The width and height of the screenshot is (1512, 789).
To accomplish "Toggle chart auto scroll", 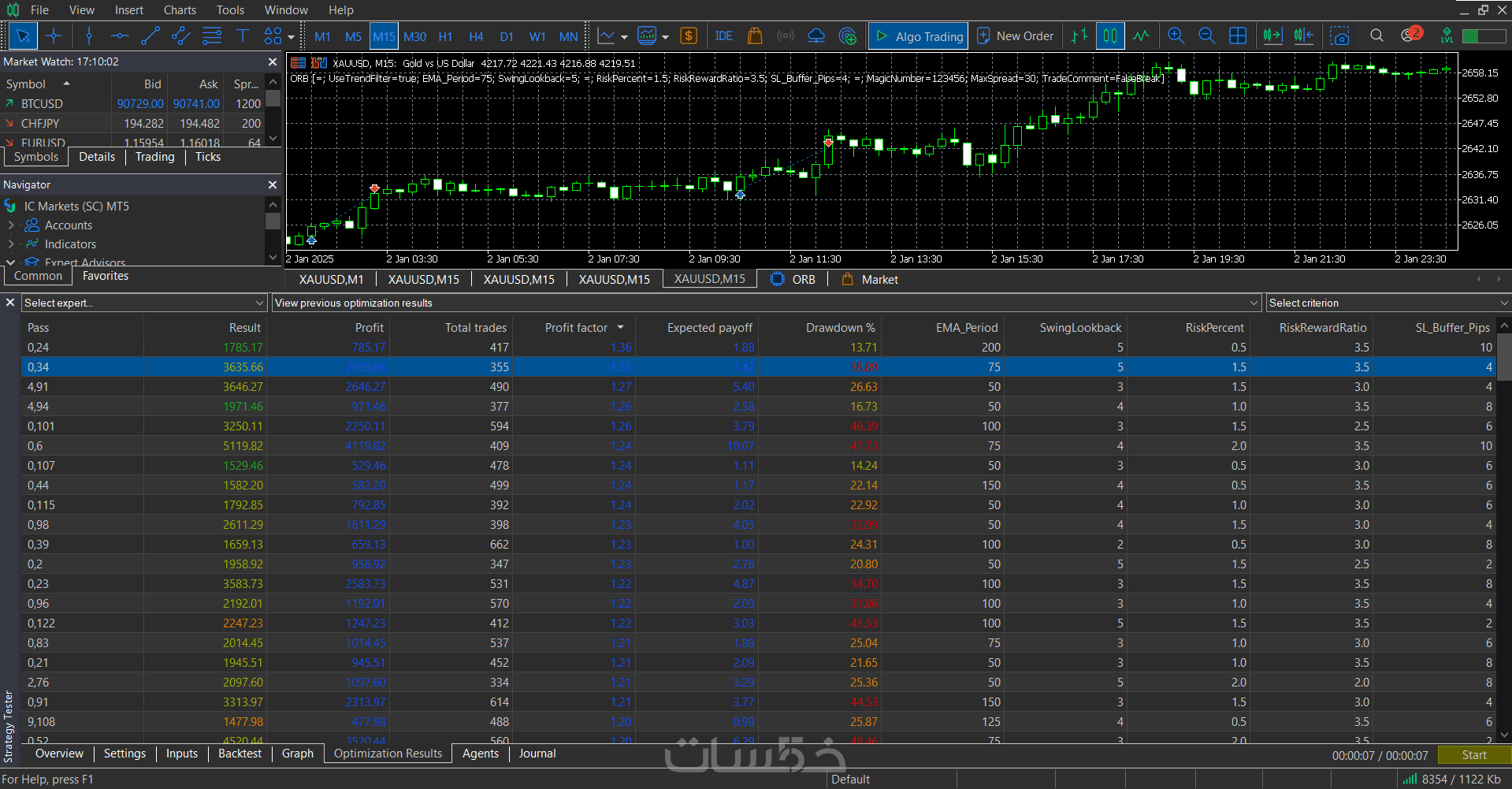I will pos(1272,36).
